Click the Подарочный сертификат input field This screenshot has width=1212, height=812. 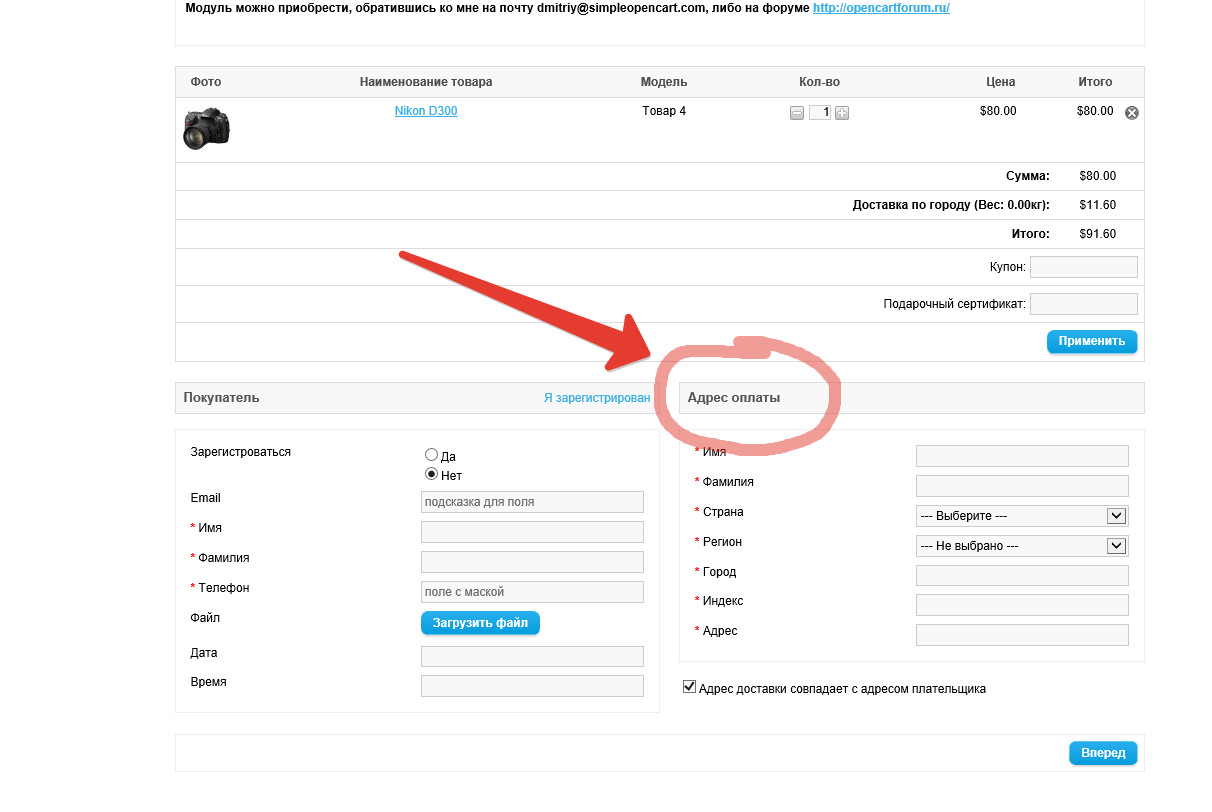(x=1084, y=304)
